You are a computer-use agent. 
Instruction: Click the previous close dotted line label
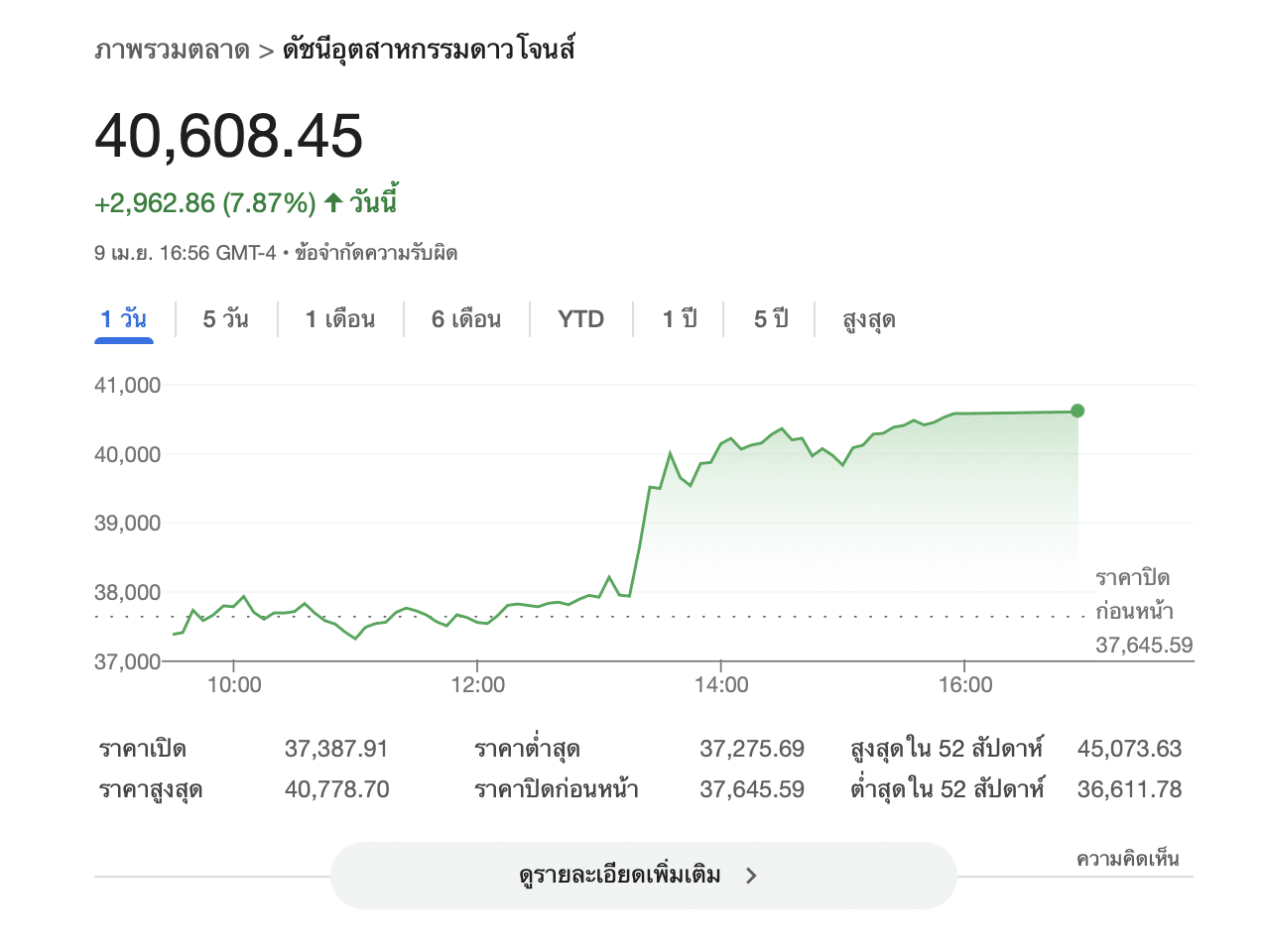point(1133,594)
